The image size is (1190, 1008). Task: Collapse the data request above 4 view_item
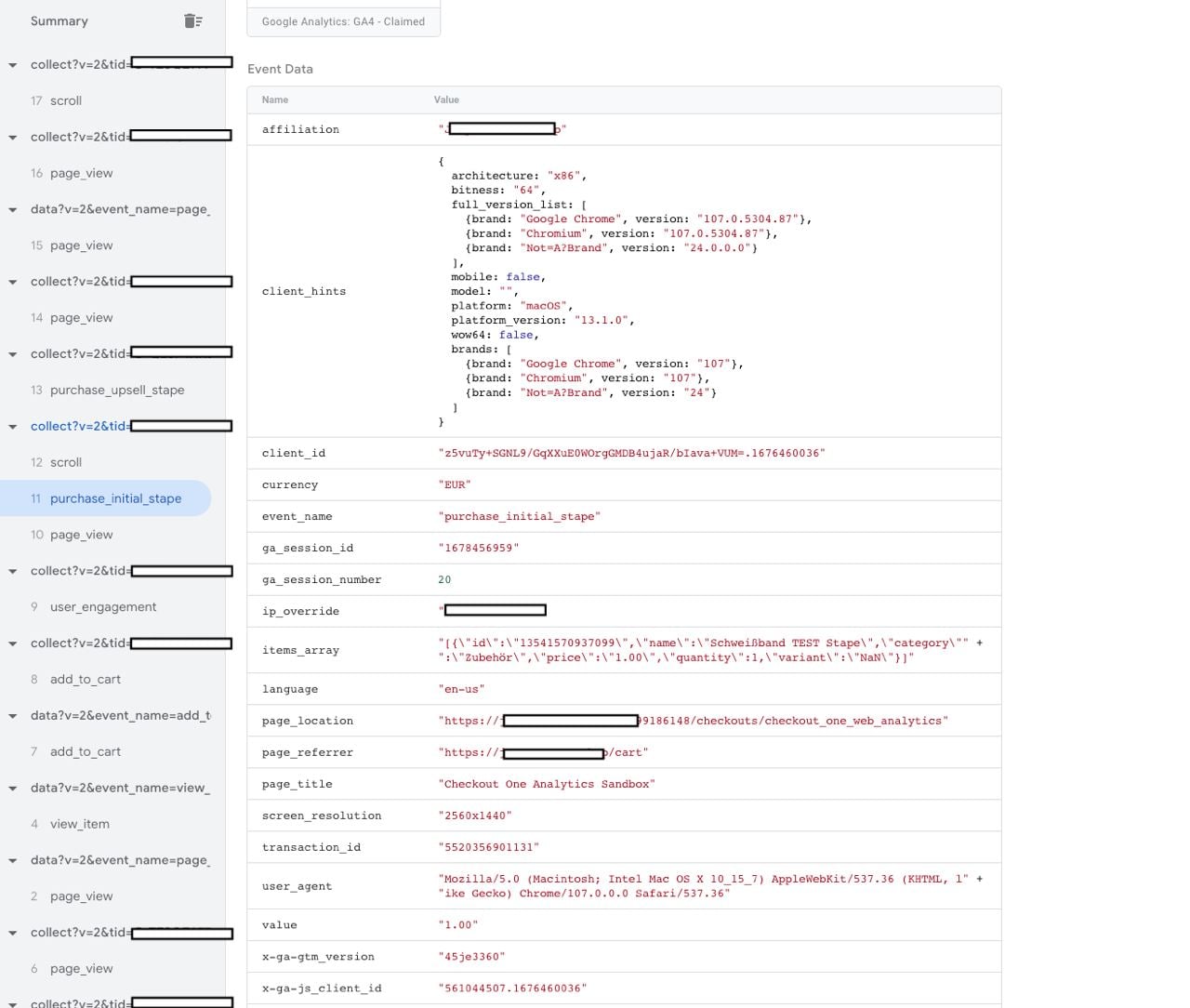click(x=13, y=789)
